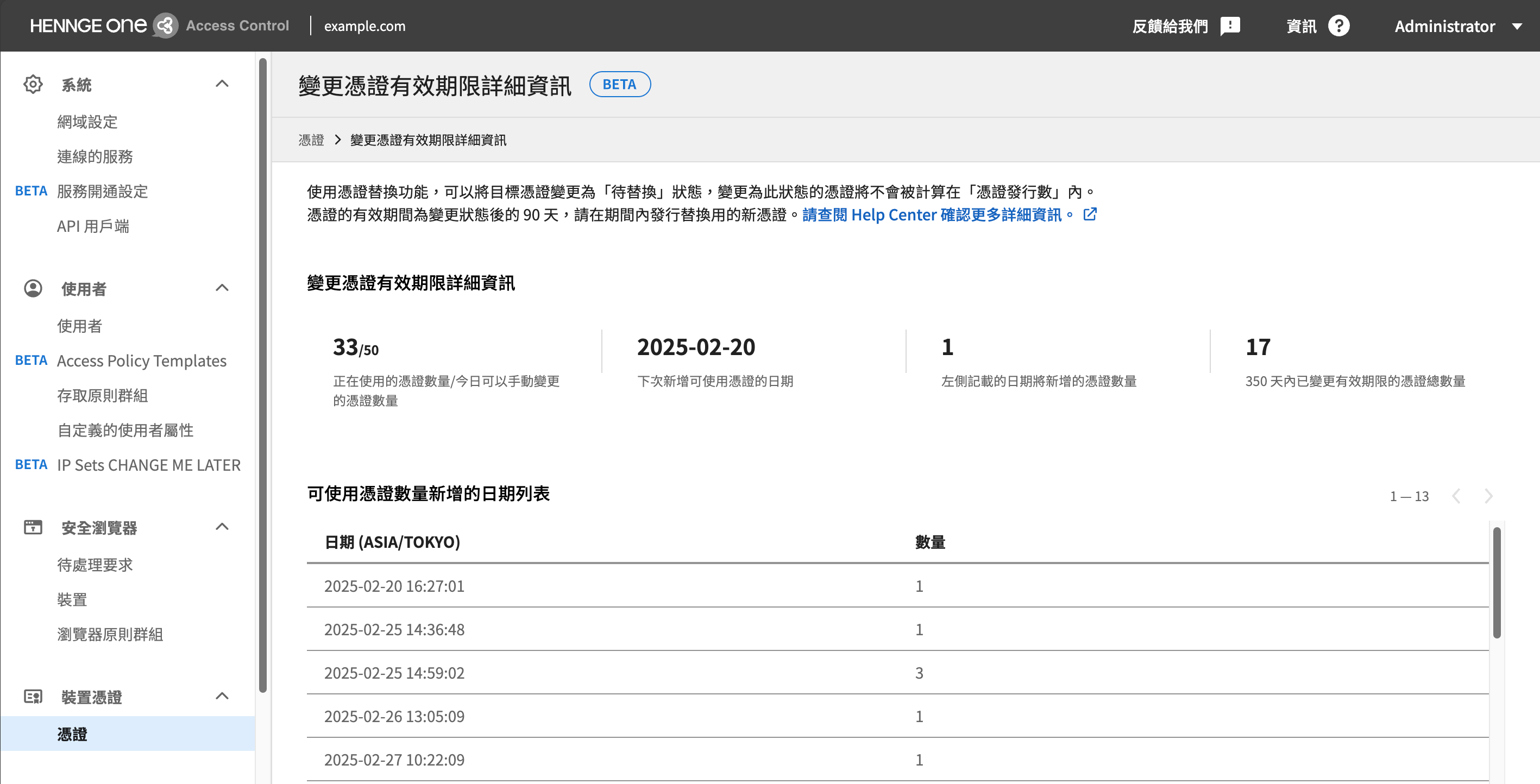Select the row 2025-02-26 13:05:09
The image size is (1540, 784).
tap(897, 716)
